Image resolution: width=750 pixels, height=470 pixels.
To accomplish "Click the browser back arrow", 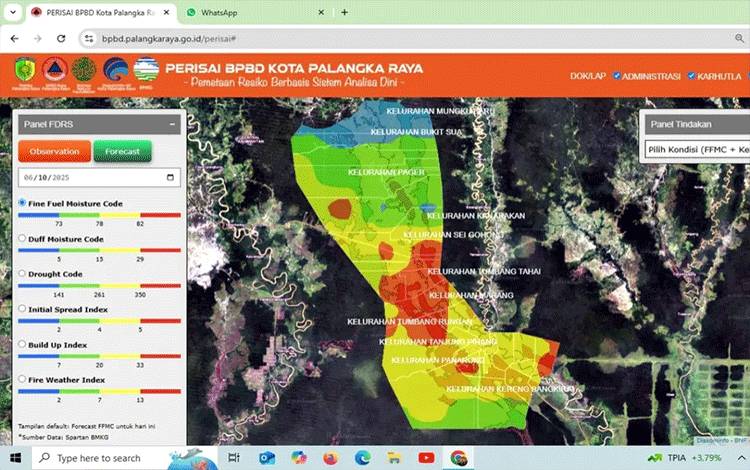I will [x=15, y=39].
